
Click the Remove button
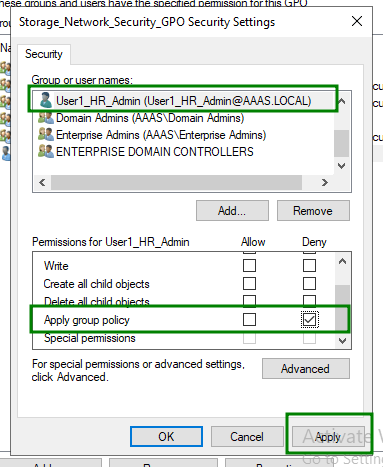[x=313, y=211]
